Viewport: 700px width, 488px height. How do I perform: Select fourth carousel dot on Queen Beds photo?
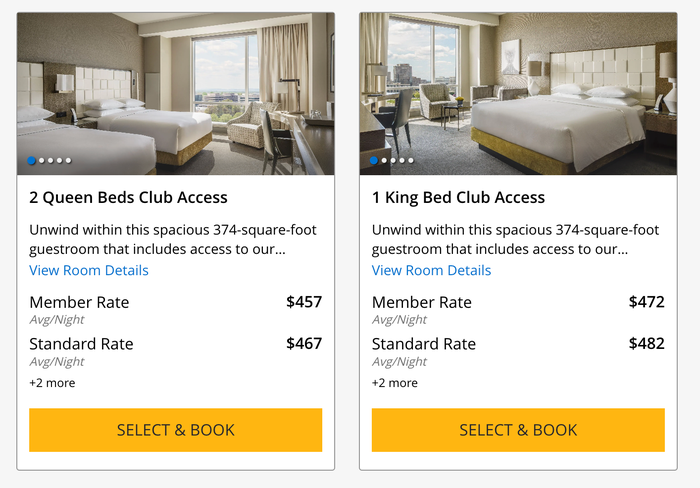click(59, 160)
